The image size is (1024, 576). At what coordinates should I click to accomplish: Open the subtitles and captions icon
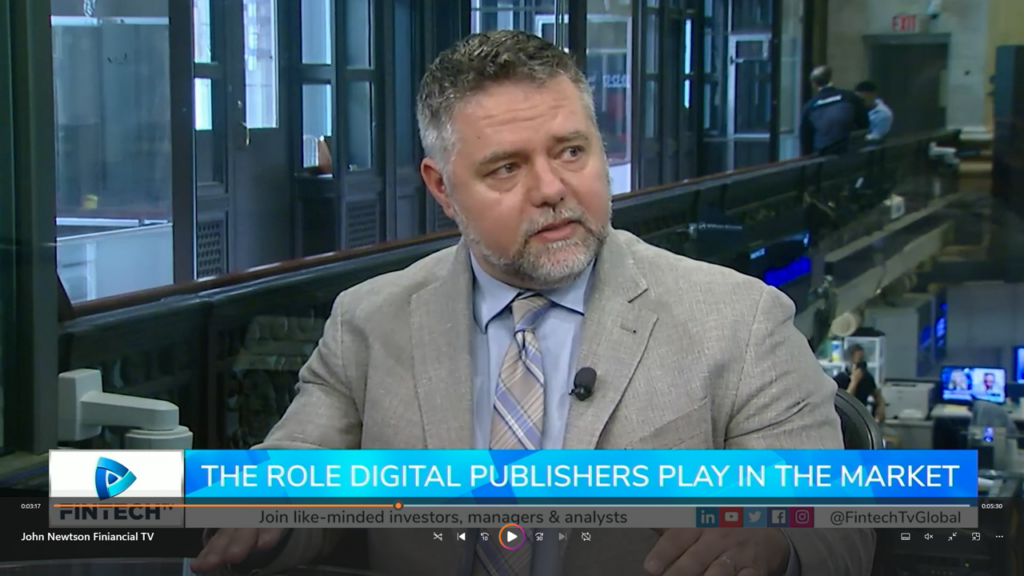click(905, 537)
